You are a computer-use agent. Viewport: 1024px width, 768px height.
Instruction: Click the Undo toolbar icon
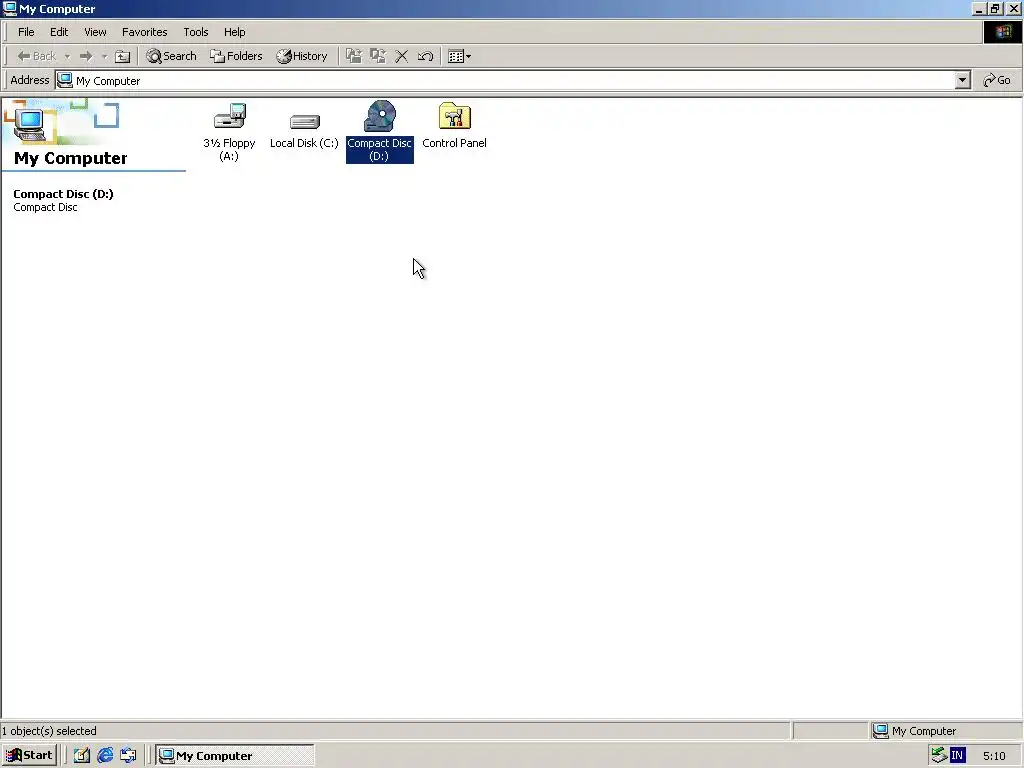[x=425, y=56]
